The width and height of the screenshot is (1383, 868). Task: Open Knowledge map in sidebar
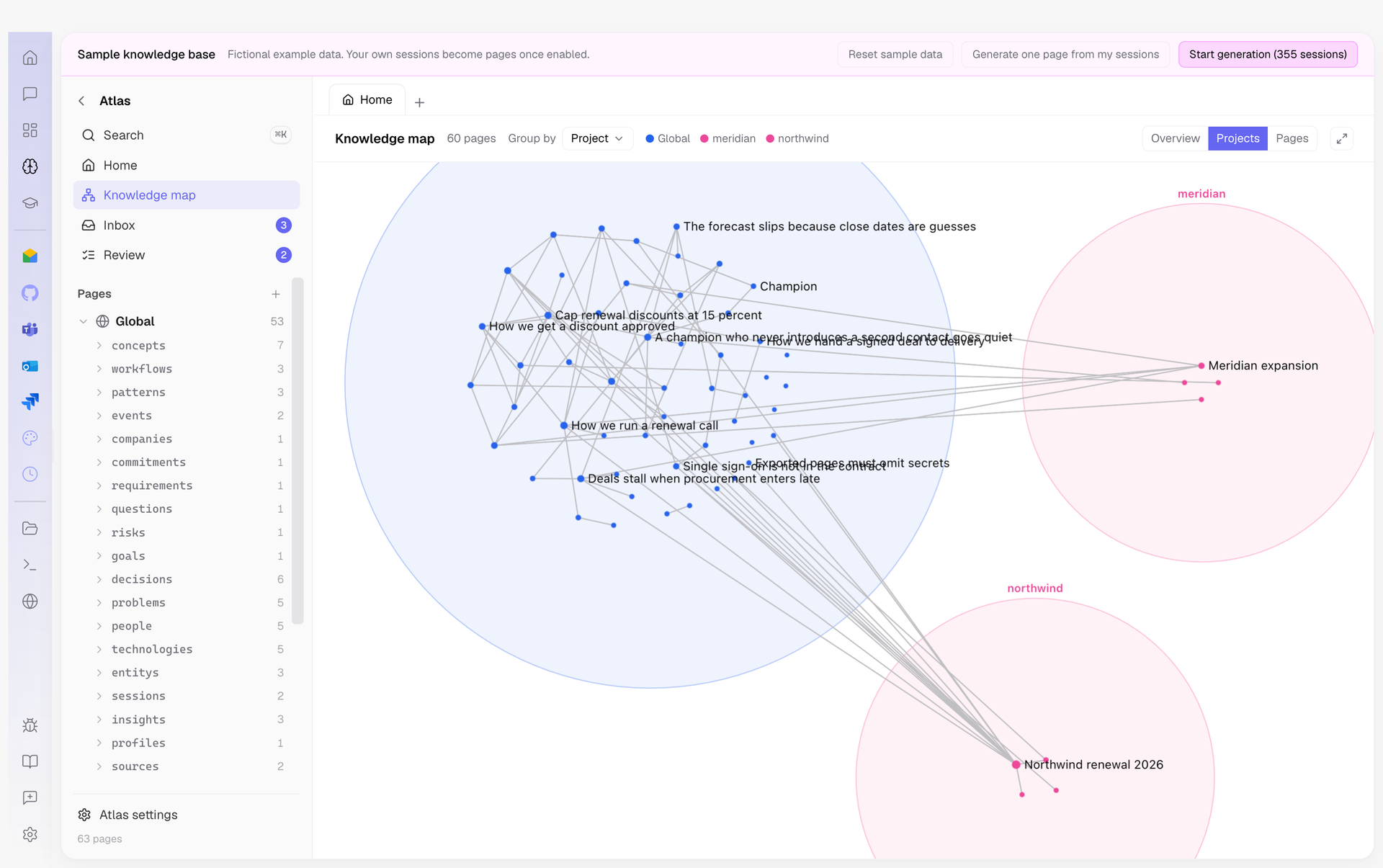(x=187, y=195)
